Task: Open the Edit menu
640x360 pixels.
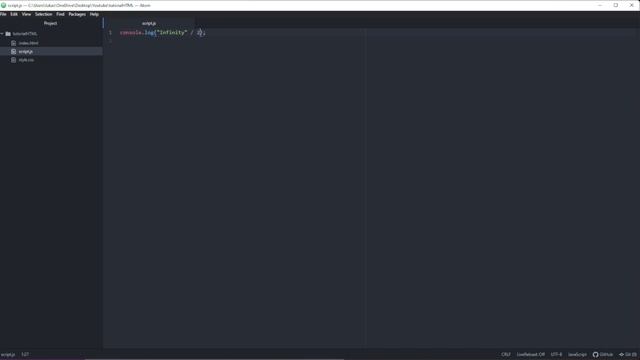Action: (14, 14)
